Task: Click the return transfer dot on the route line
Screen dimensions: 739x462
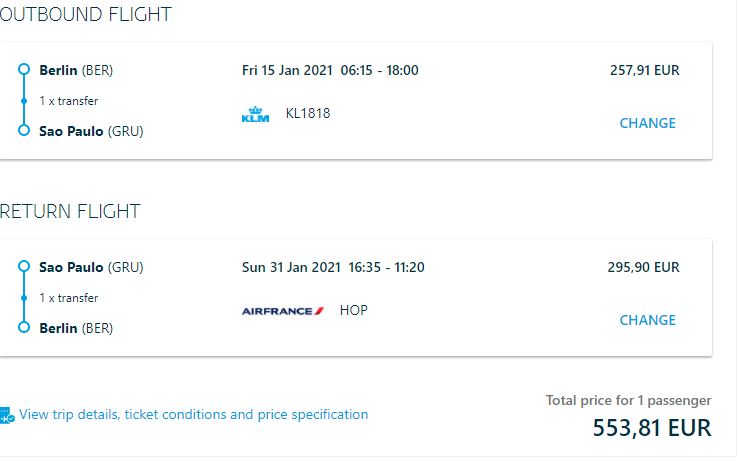Action: pyautogui.click(x=24, y=298)
